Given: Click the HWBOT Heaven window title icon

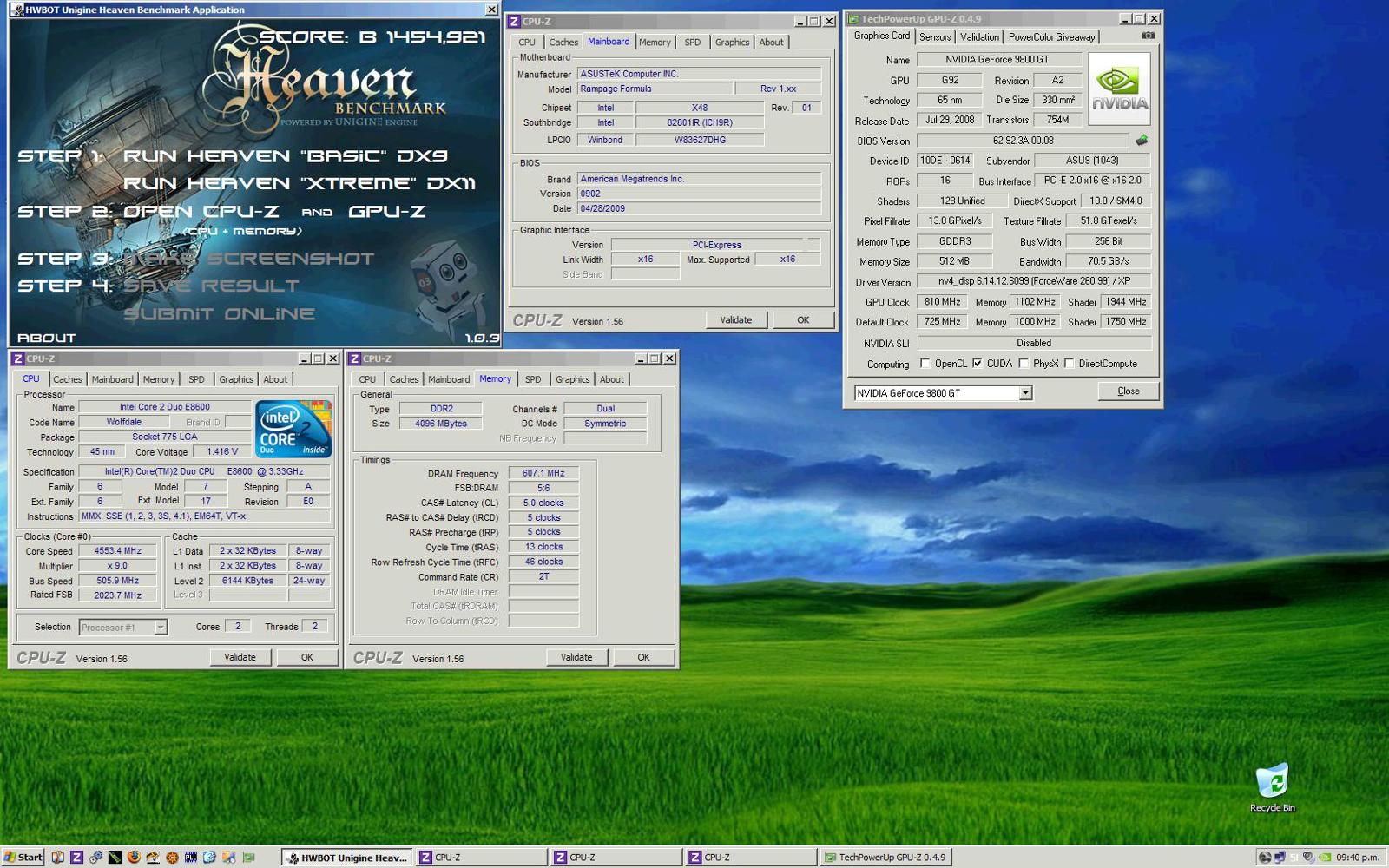Looking at the screenshot, I should tap(17, 10).
